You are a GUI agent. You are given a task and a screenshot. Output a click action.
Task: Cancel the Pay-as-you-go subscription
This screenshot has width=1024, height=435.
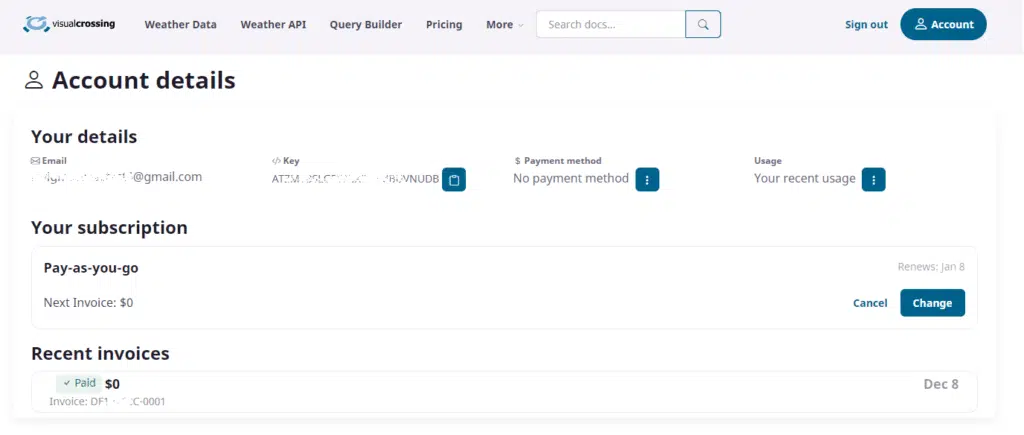tap(869, 303)
